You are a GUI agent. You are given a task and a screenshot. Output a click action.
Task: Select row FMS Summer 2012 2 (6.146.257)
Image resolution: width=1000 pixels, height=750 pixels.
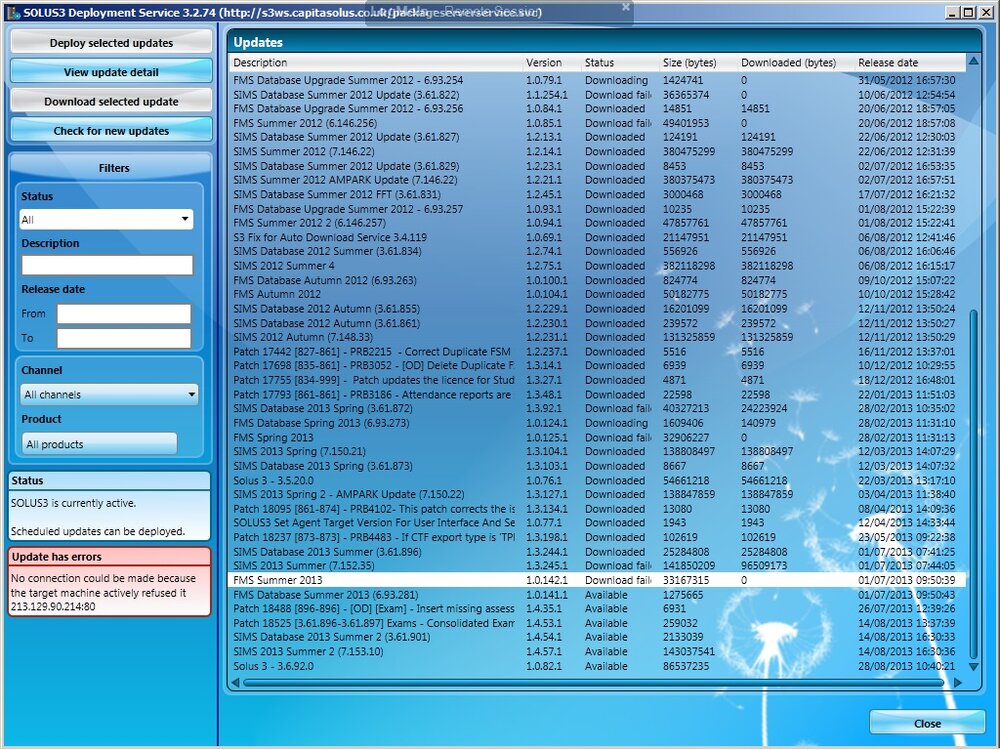coord(597,223)
